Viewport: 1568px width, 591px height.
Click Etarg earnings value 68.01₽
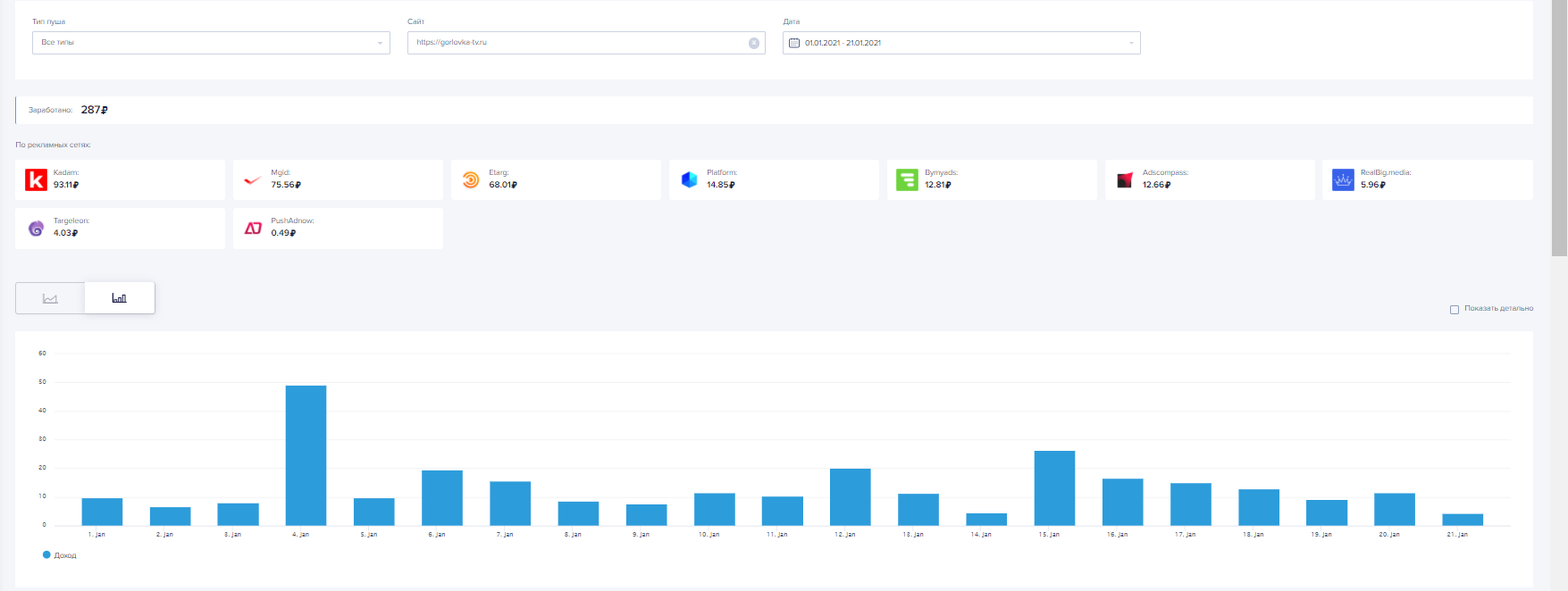(503, 185)
